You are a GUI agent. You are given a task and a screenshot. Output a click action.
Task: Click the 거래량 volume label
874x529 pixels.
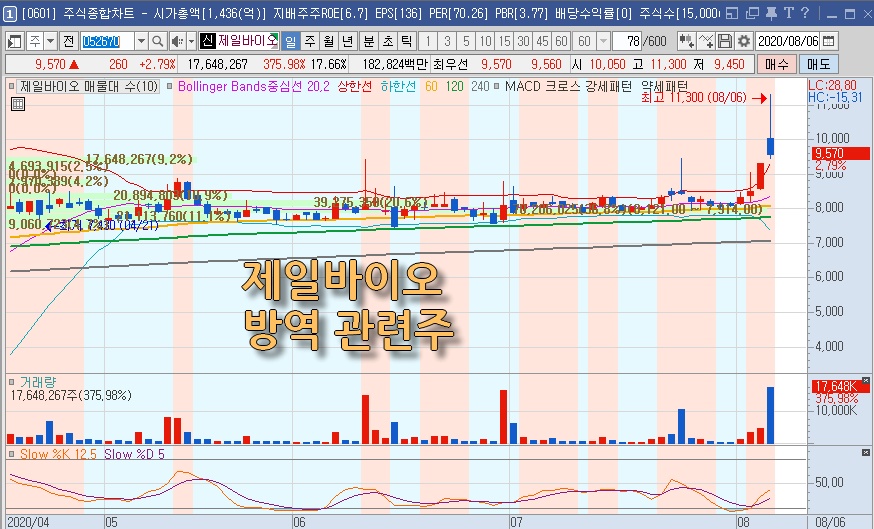pyautogui.click(x=38, y=382)
